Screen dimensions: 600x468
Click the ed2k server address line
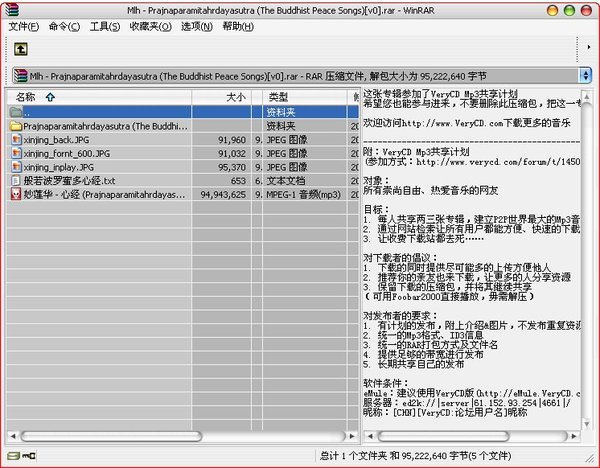(x=467, y=403)
